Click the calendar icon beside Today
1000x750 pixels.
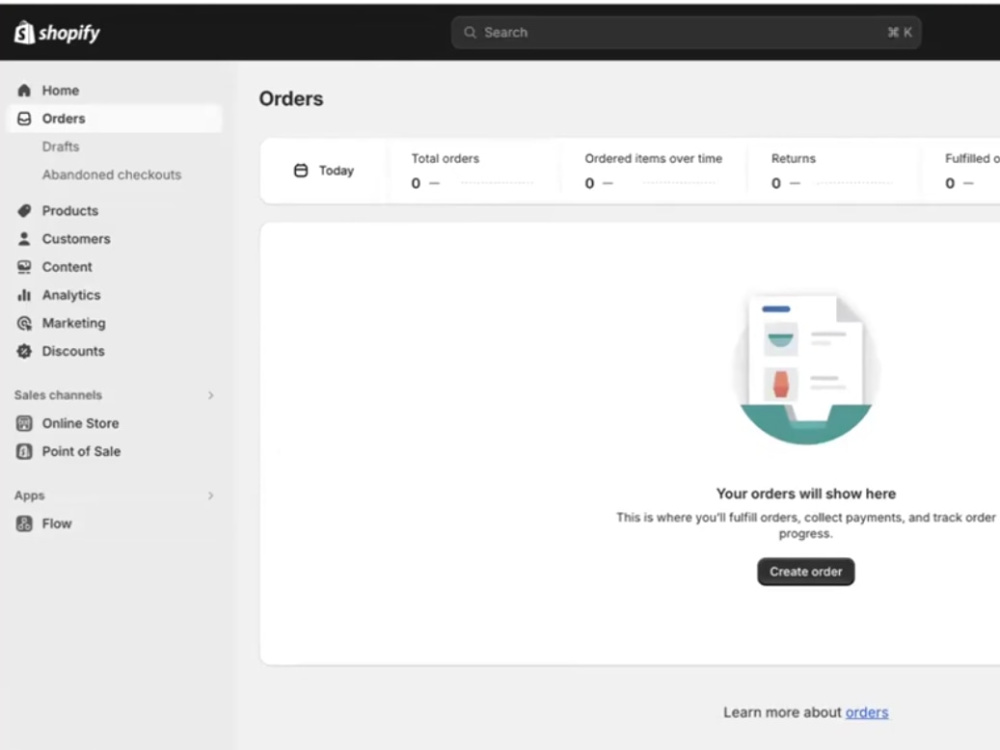pos(300,170)
